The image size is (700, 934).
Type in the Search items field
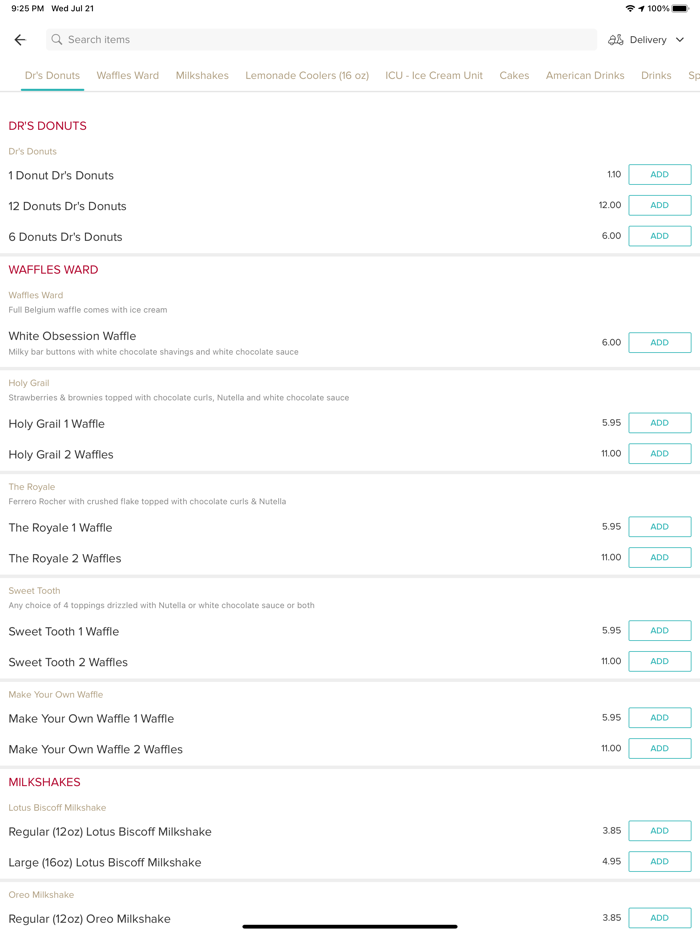point(320,40)
